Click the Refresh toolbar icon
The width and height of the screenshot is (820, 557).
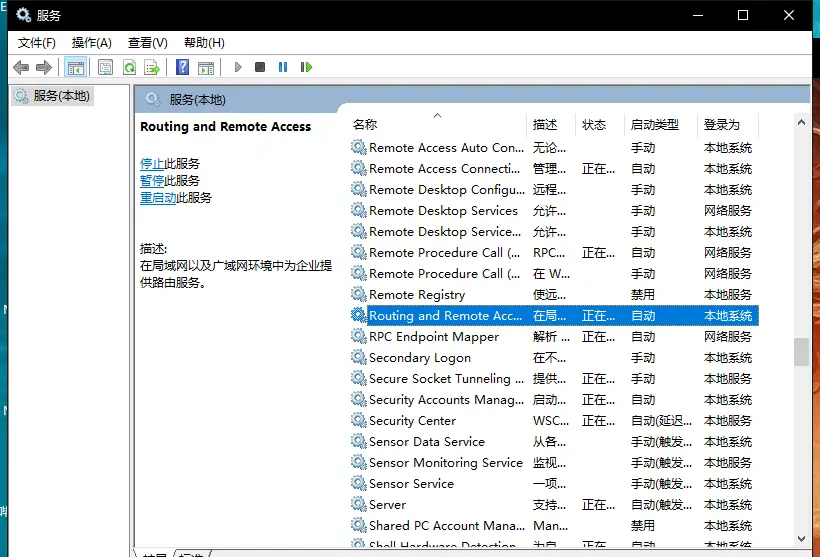[129, 67]
